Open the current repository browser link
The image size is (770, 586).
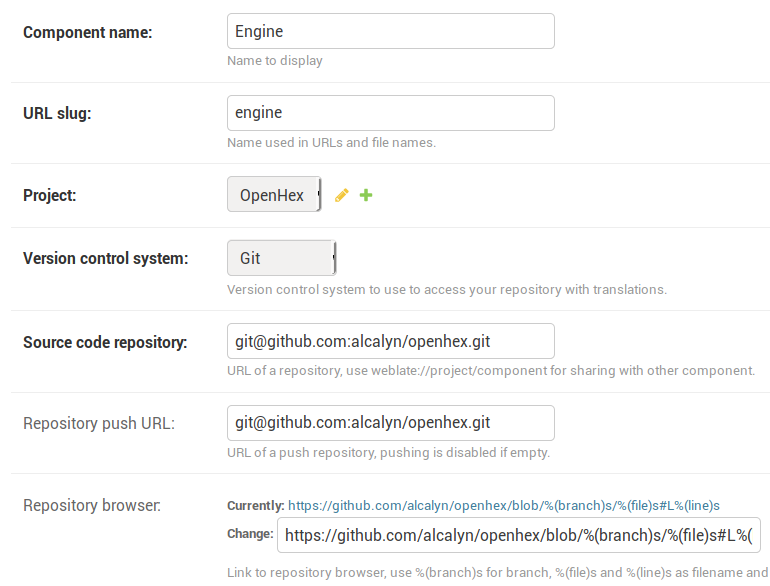(x=504, y=505)
